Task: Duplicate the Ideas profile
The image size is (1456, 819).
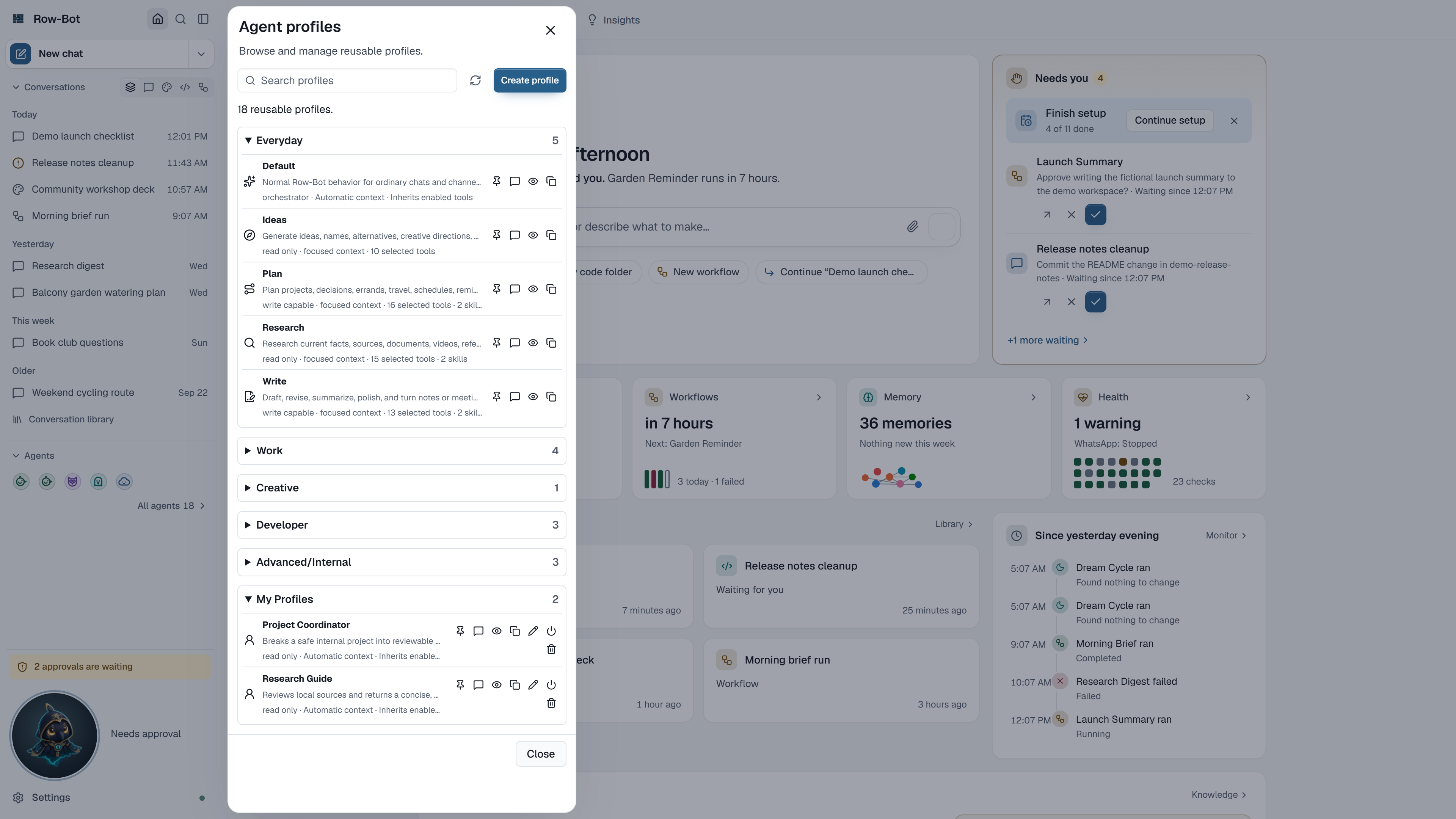Action: click(551, 235)
